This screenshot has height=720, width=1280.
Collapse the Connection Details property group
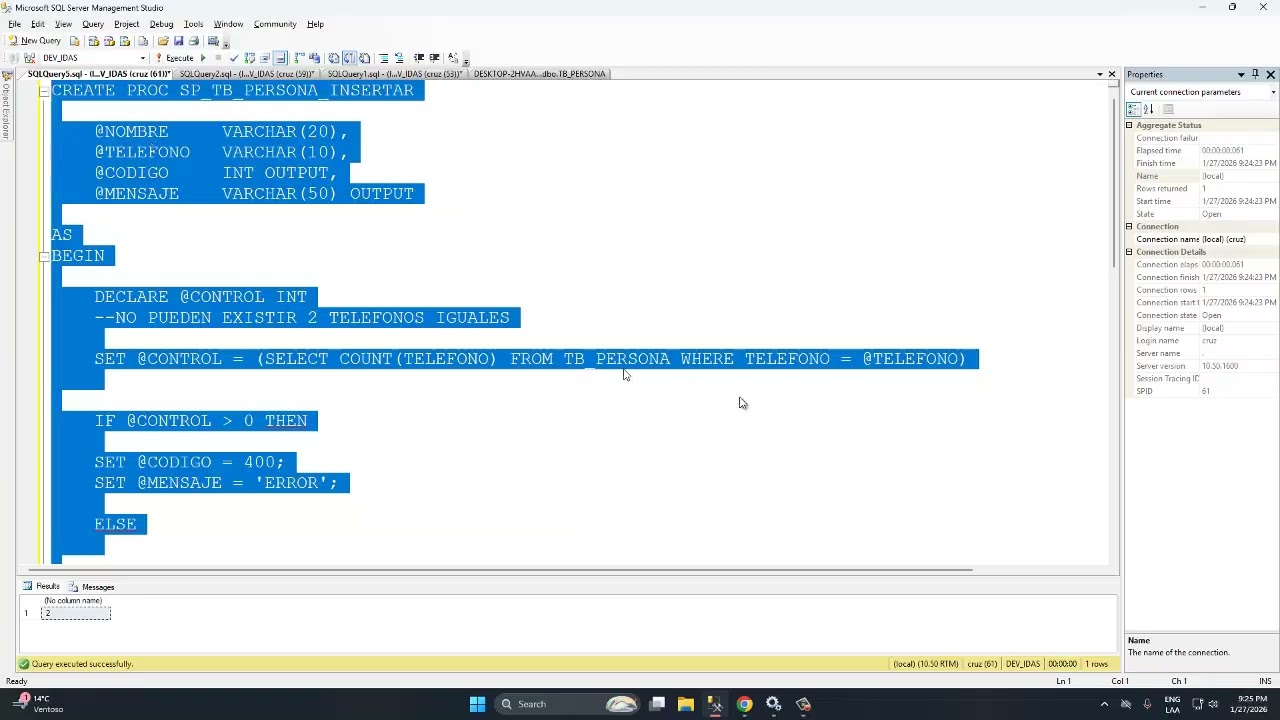[x=1130, y=252]
